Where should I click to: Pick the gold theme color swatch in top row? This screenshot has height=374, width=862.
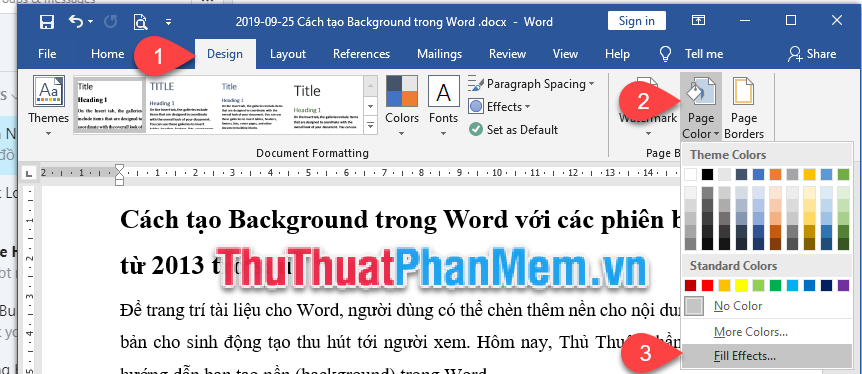[809, 174]
